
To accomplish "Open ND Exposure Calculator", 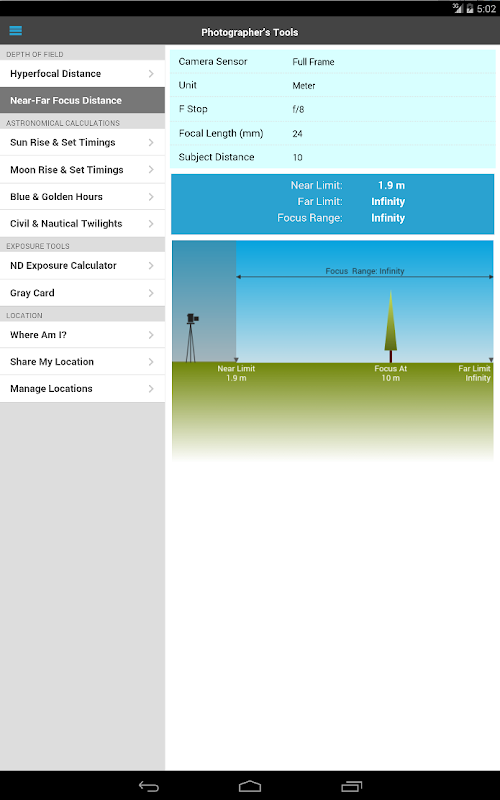I will click(82, 265).
